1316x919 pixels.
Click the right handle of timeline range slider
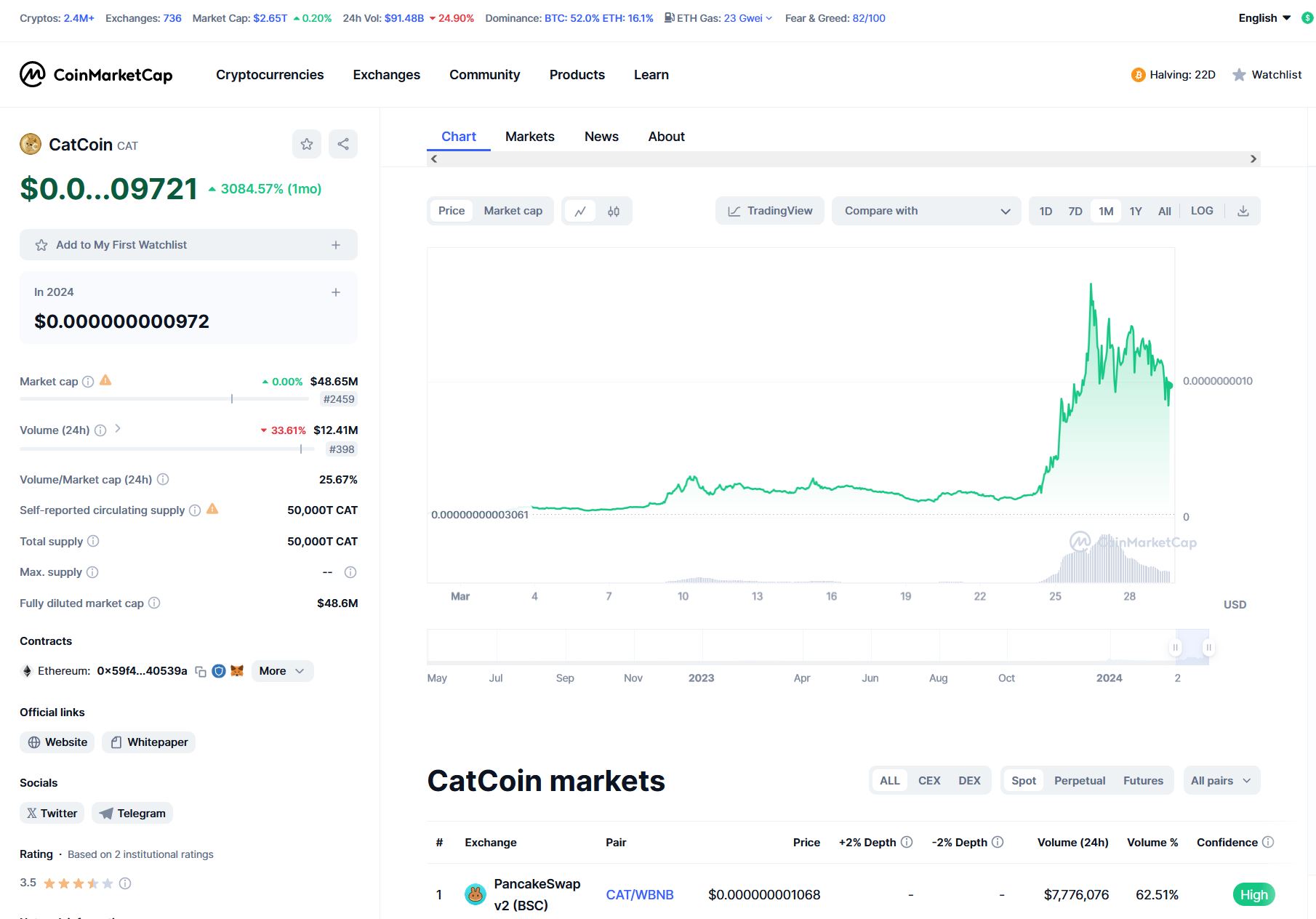tap(1208, 647)
